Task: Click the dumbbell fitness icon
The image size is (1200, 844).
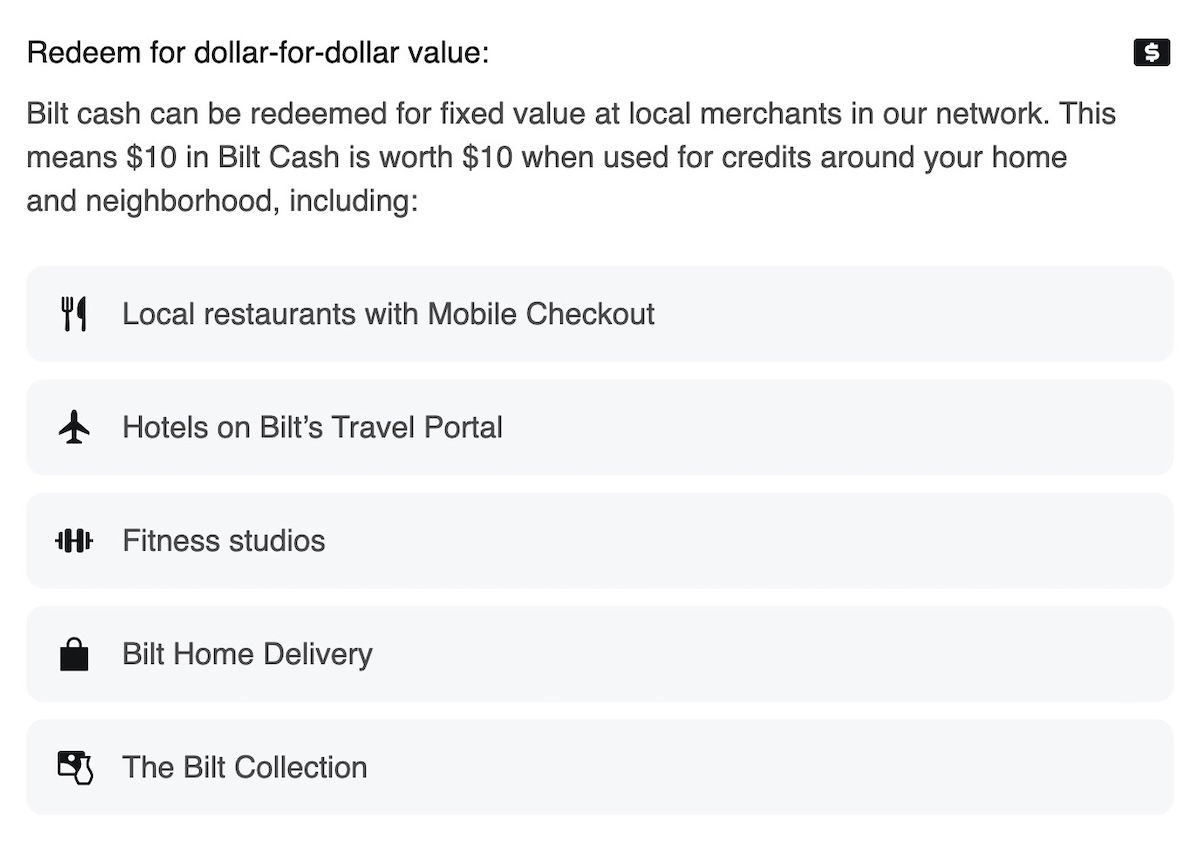Action: click(x=74, y=541)
